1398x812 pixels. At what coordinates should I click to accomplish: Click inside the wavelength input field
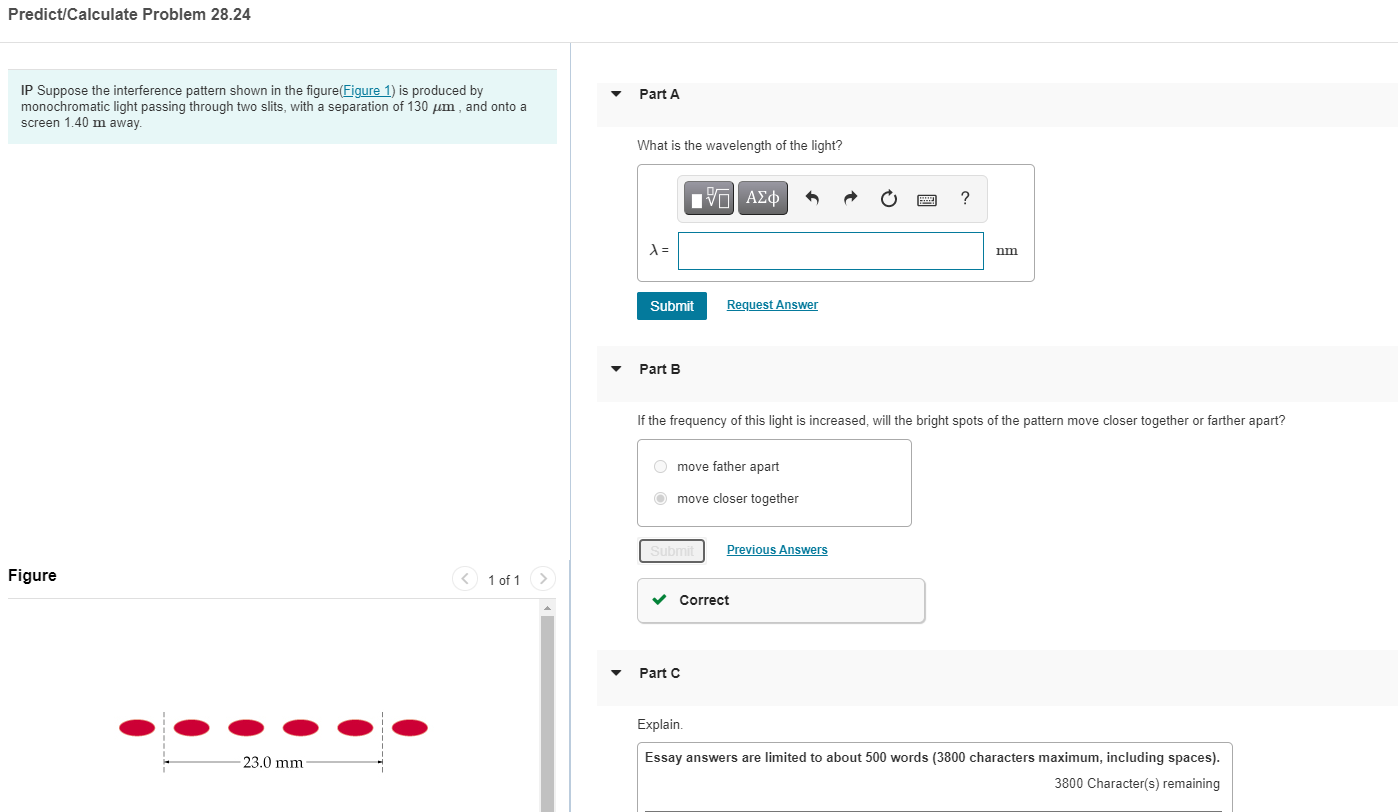tap(830, 250)
